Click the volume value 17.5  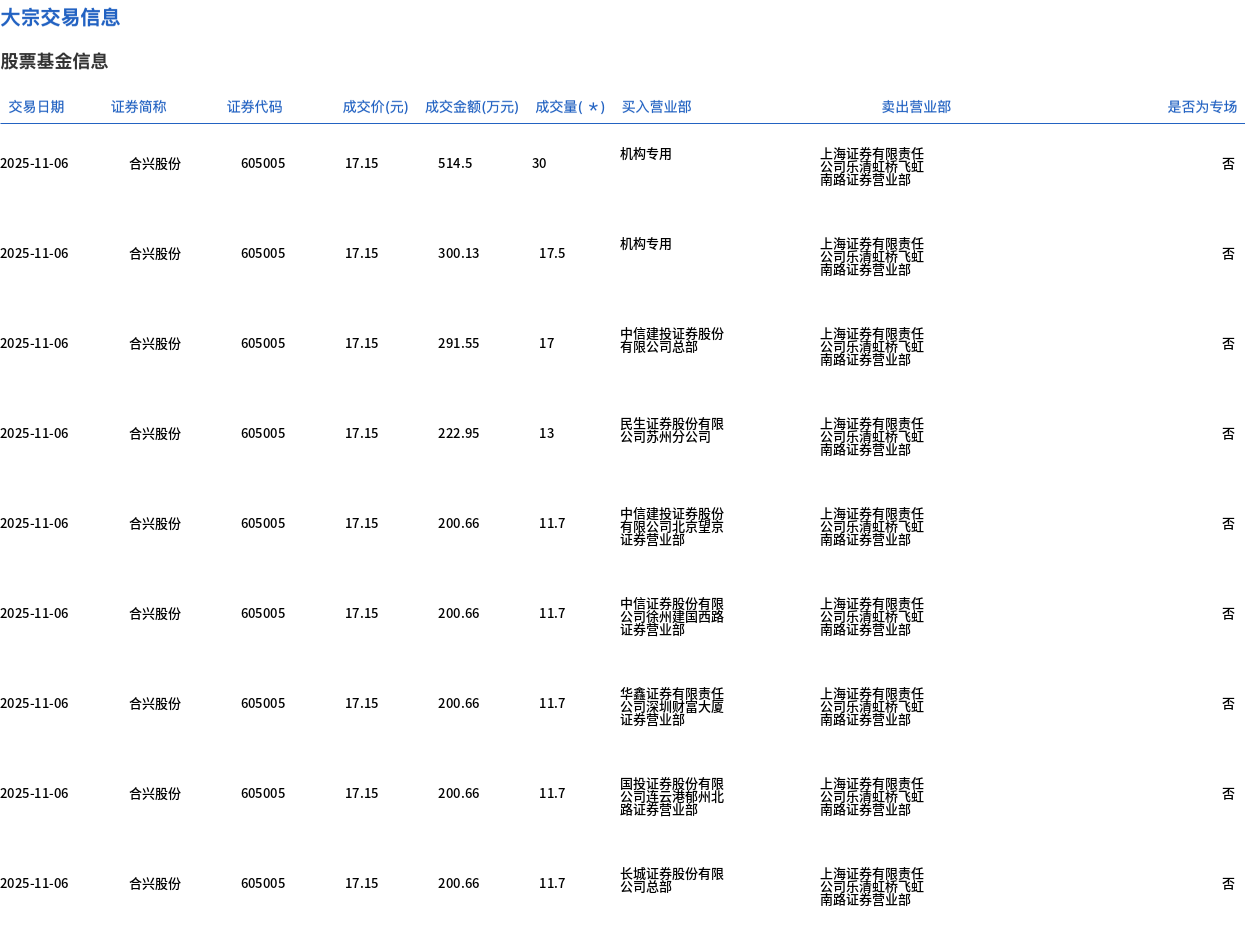[x=552, y=253]
